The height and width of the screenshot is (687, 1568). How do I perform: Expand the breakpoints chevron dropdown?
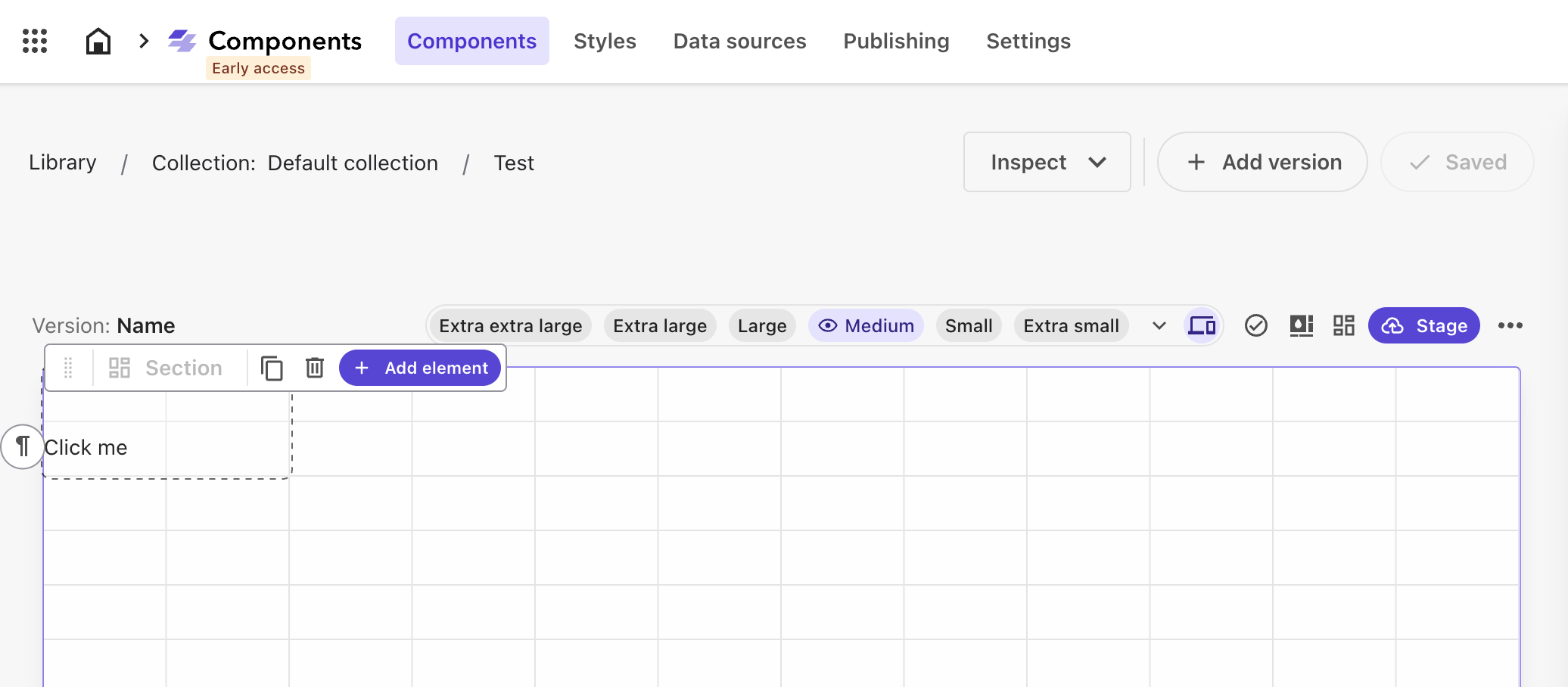pyautogui.click(x=1159, y=325)
